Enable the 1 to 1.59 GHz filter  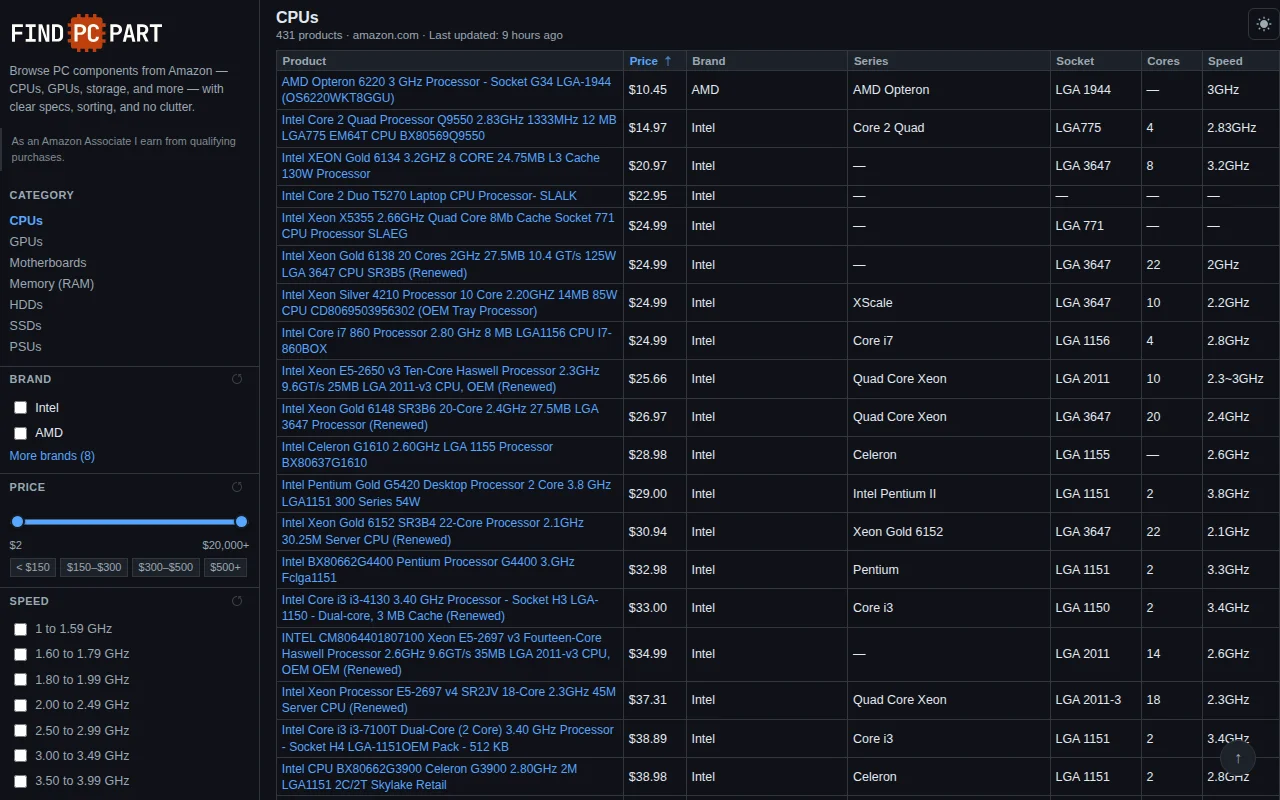click(20, 629)
